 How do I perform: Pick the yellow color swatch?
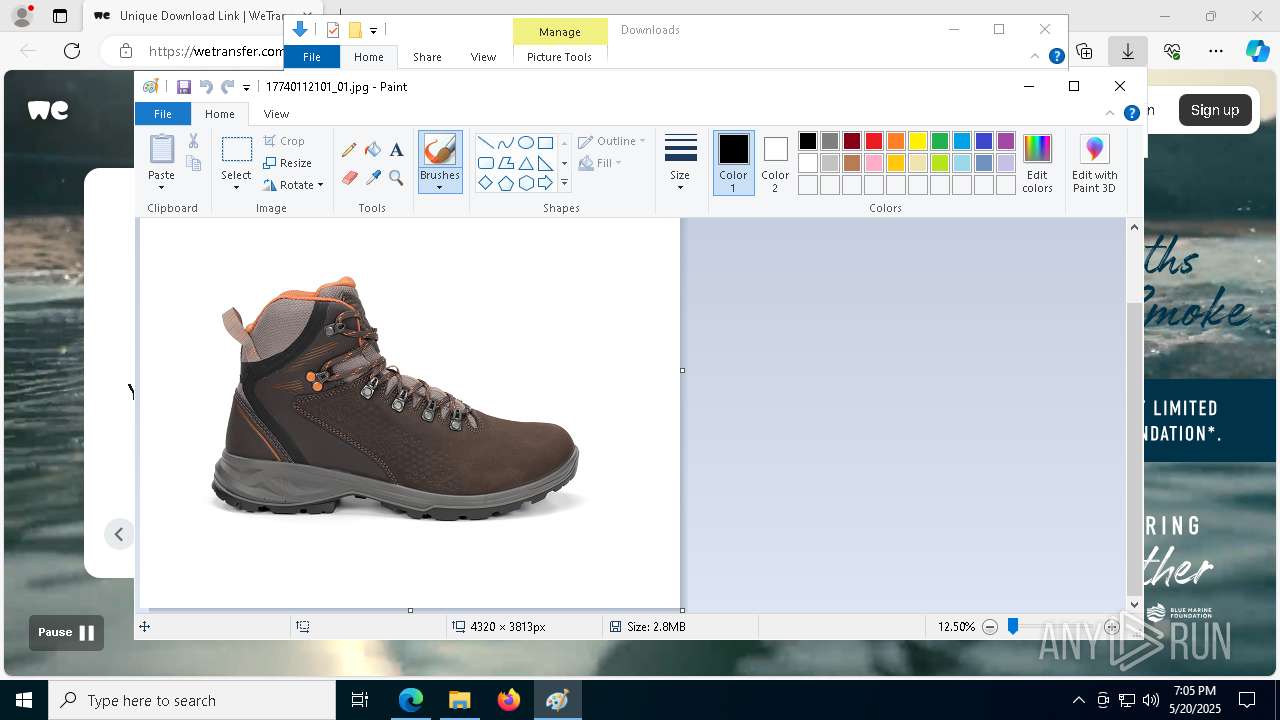(918, 141)
